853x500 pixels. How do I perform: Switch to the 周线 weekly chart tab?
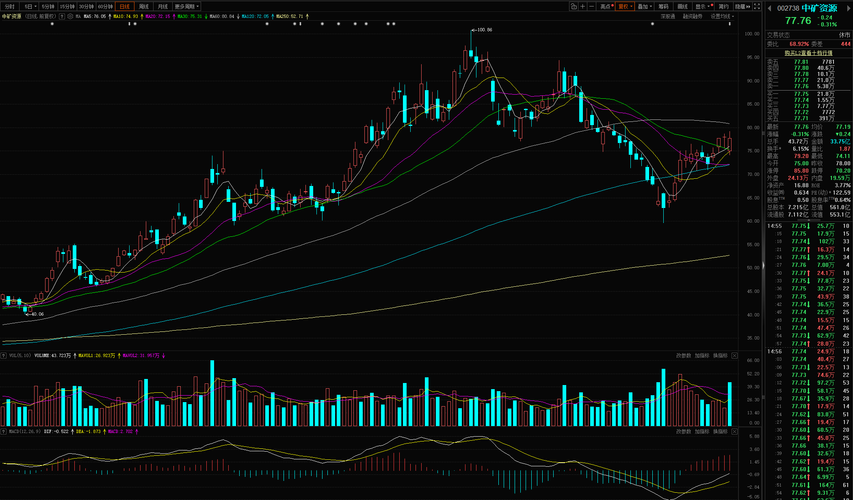click(x=144, y=7)
